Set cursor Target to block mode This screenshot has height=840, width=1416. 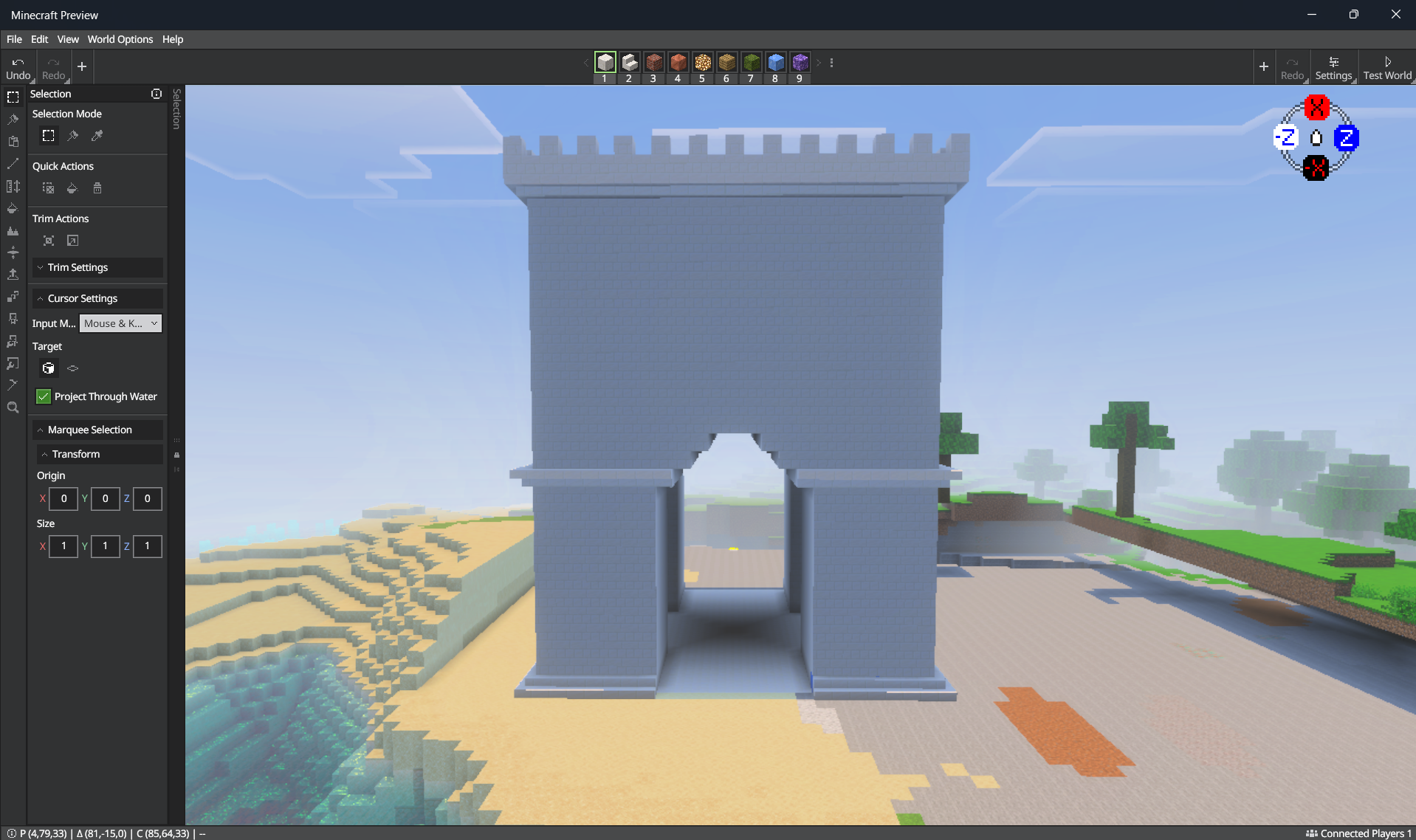point(48,368)
